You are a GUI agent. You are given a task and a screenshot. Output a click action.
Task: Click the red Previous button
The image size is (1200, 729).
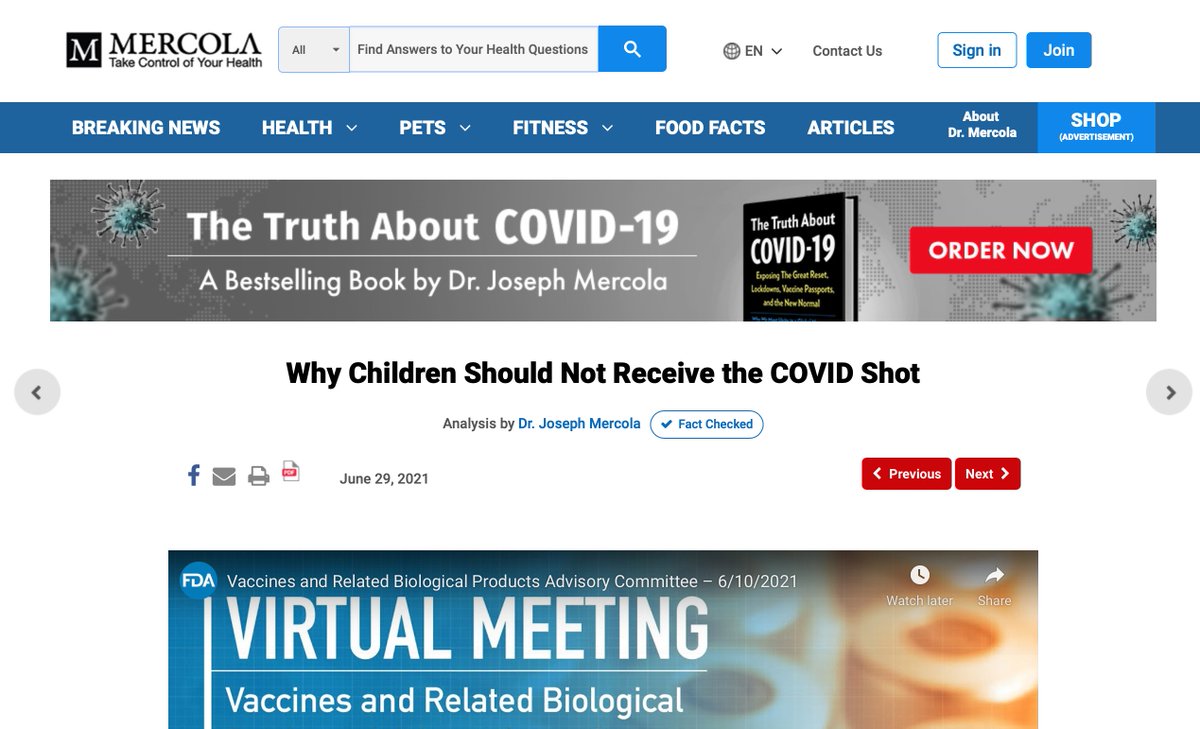[907, 474]
